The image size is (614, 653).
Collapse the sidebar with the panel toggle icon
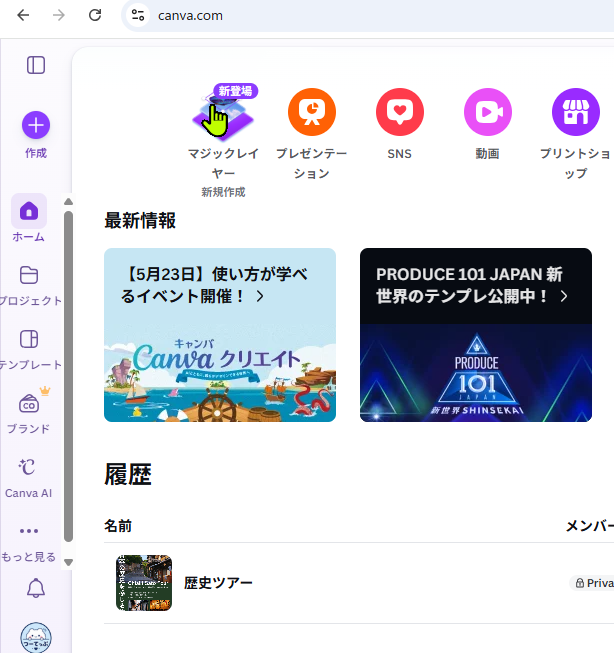point(36,65)
